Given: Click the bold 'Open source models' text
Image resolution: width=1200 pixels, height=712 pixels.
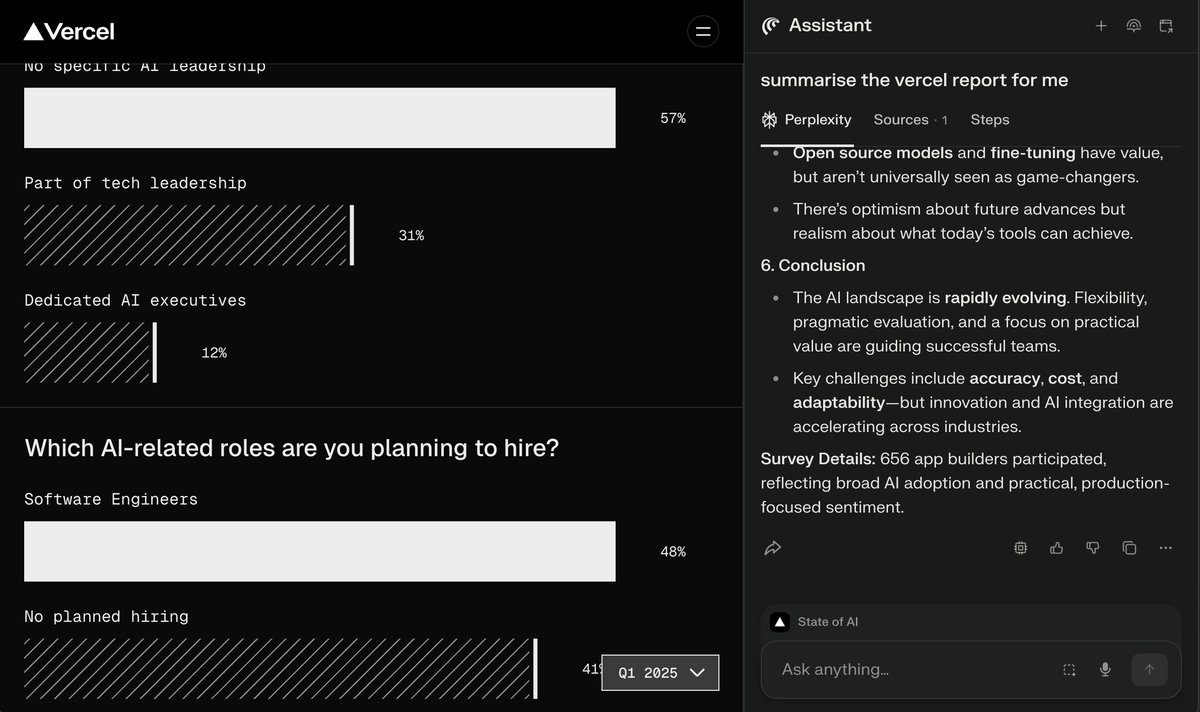Looking at the screenshot, I should [873, 153].
